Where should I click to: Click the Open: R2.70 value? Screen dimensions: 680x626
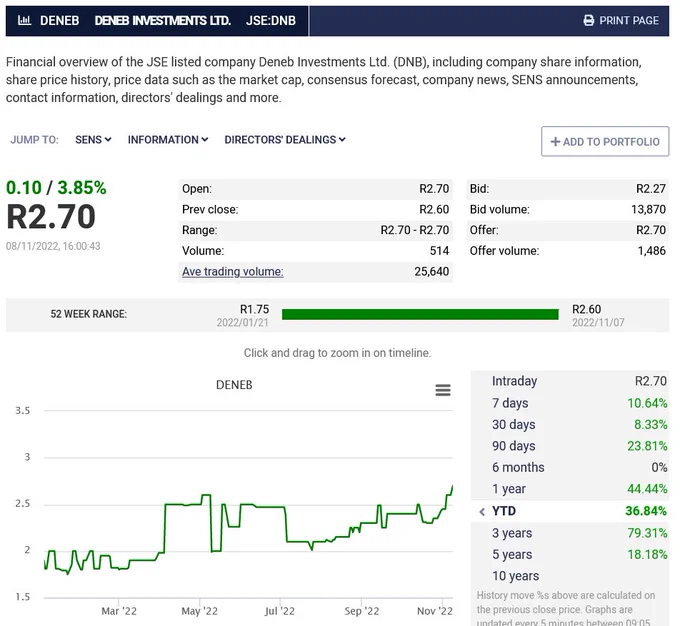[x=434, y=189]
